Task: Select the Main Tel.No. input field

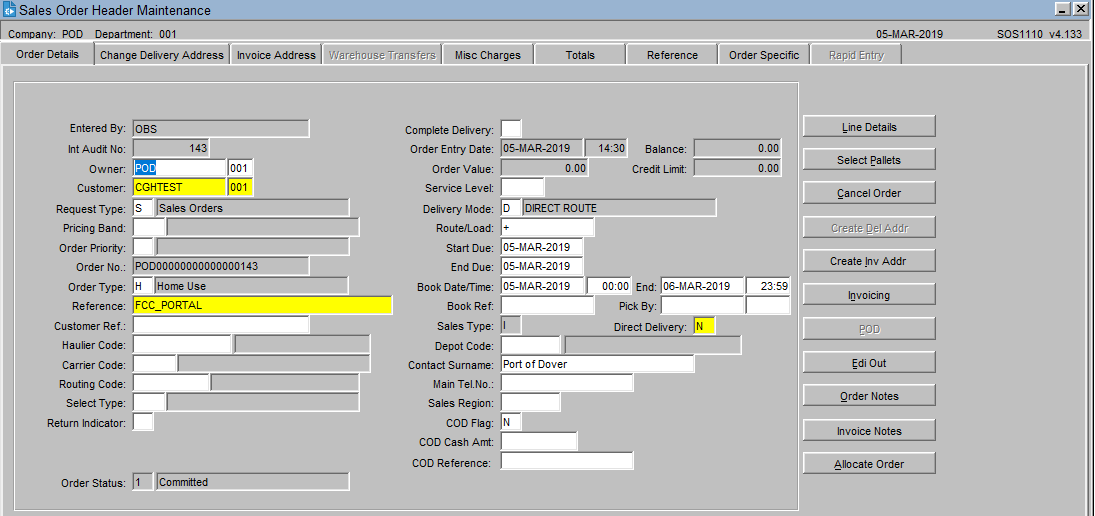Action: (x=566, y=383)
